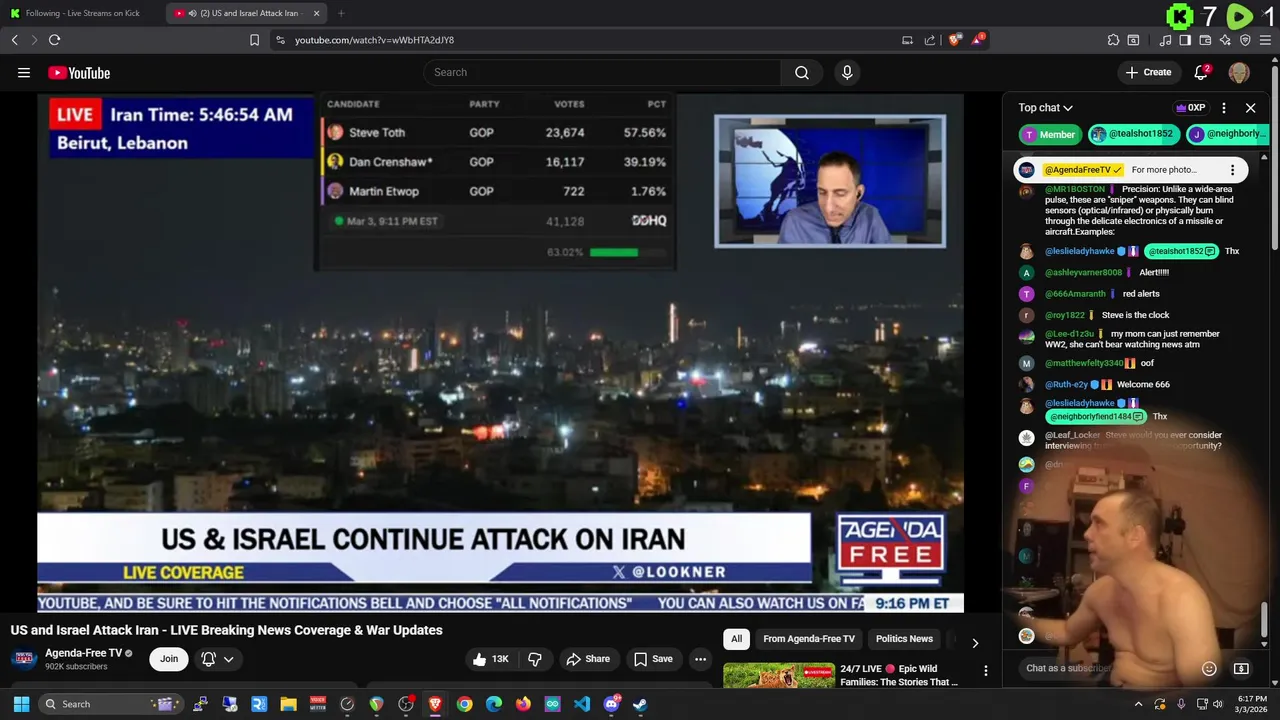Close the live chat panel
1280x720 pixels.
1250,108
